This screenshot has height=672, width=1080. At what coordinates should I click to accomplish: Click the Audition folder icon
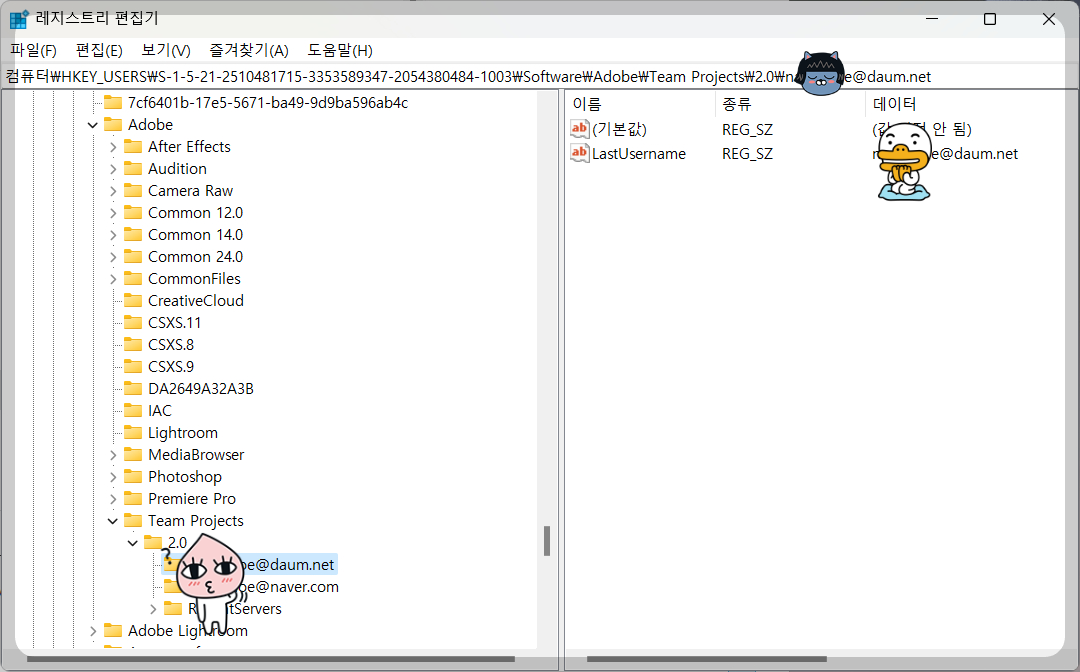click(133, 169)
